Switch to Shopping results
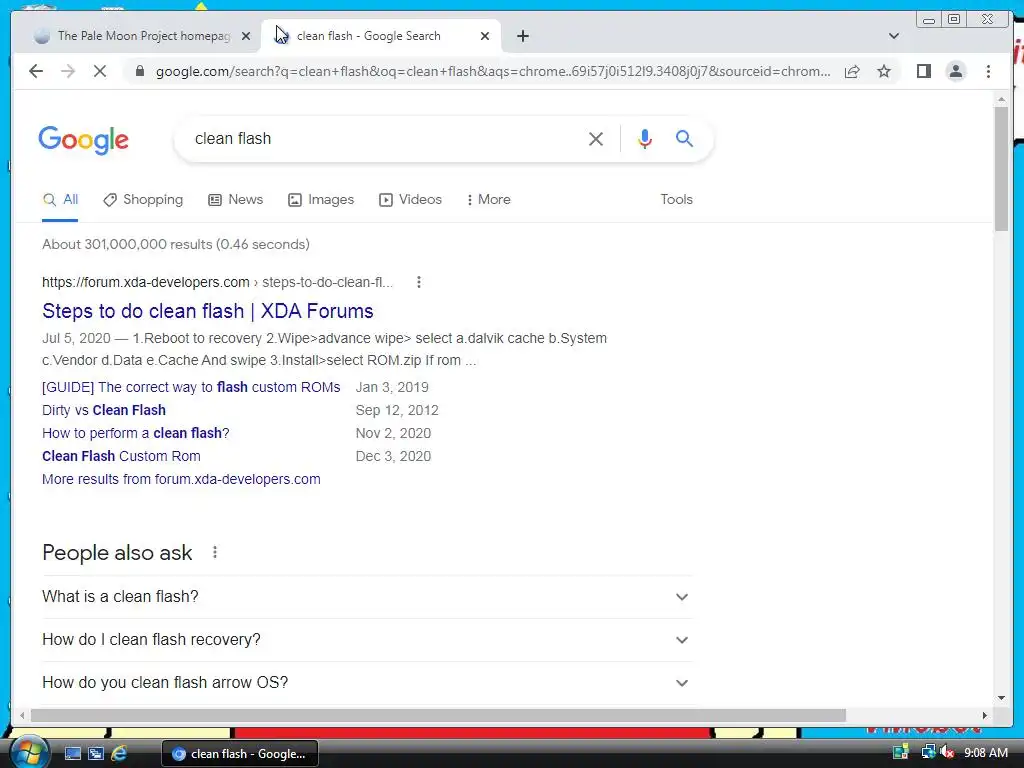 click(143, 200)
